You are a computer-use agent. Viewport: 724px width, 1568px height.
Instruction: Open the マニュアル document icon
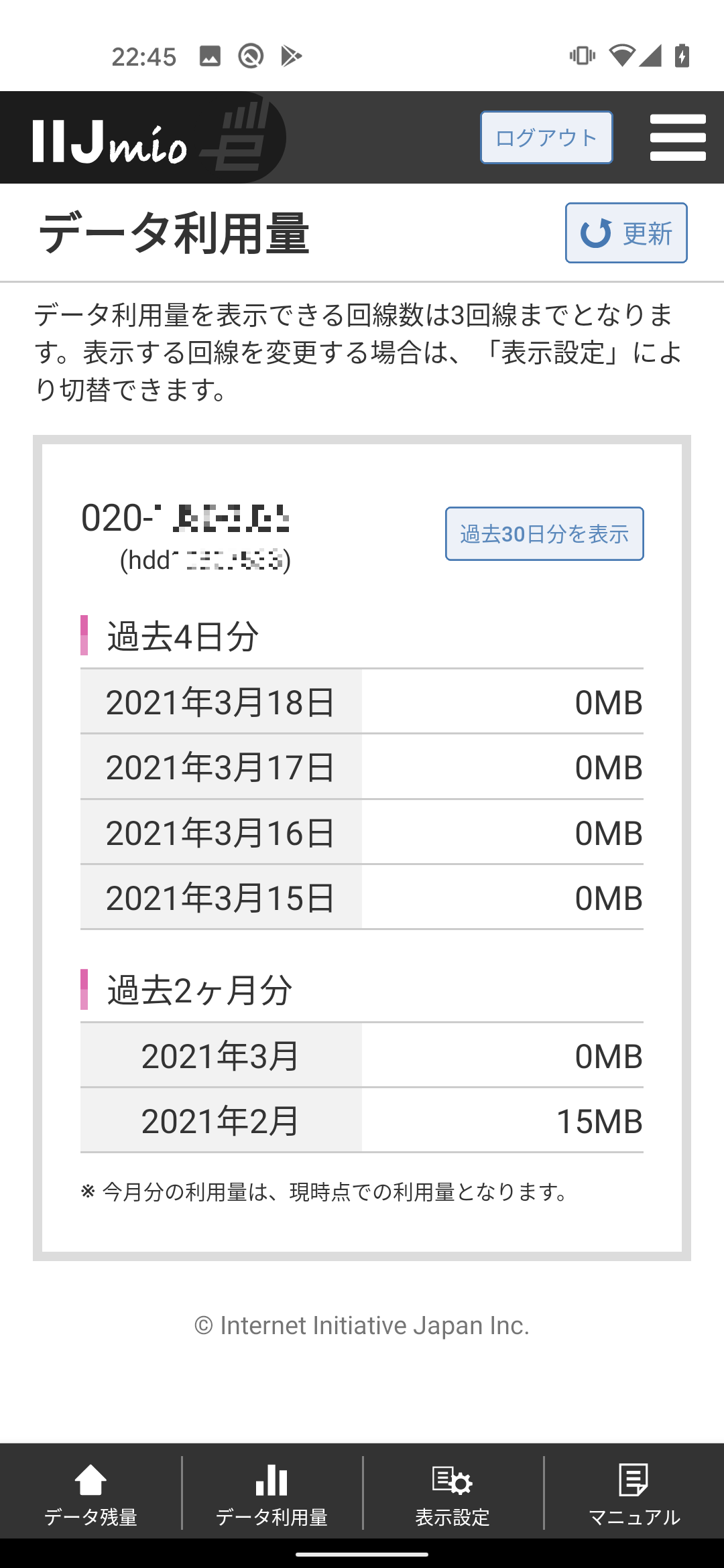pyautogui.click(x=633, y=1480)
